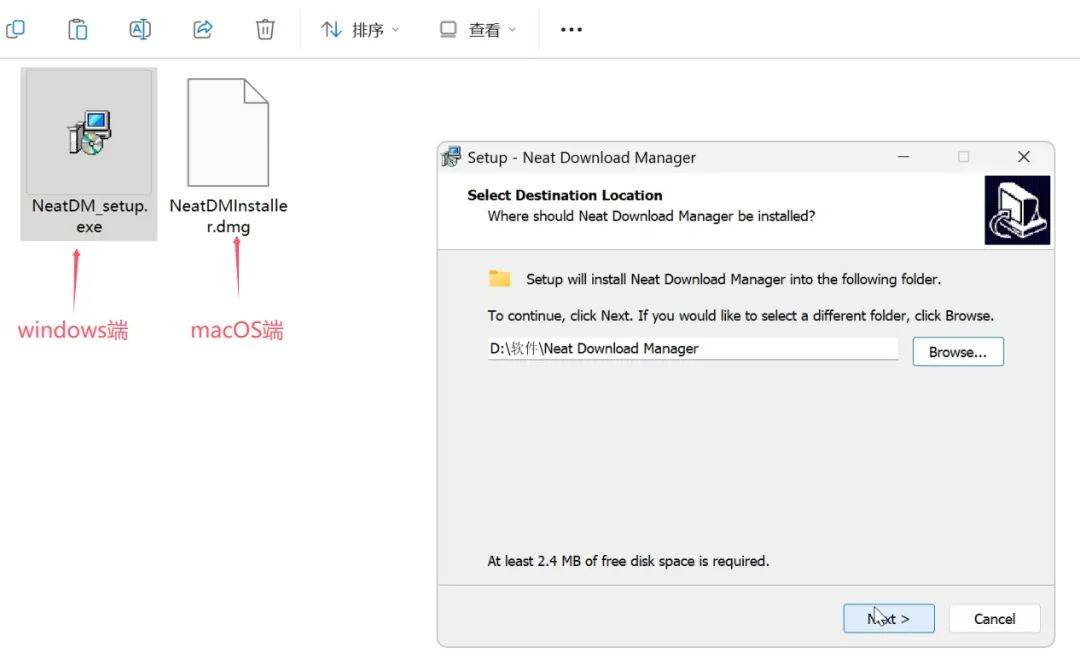Open the 排序 sort dropdown
The image size is (1080, 659).
click(x=360, y=30)
